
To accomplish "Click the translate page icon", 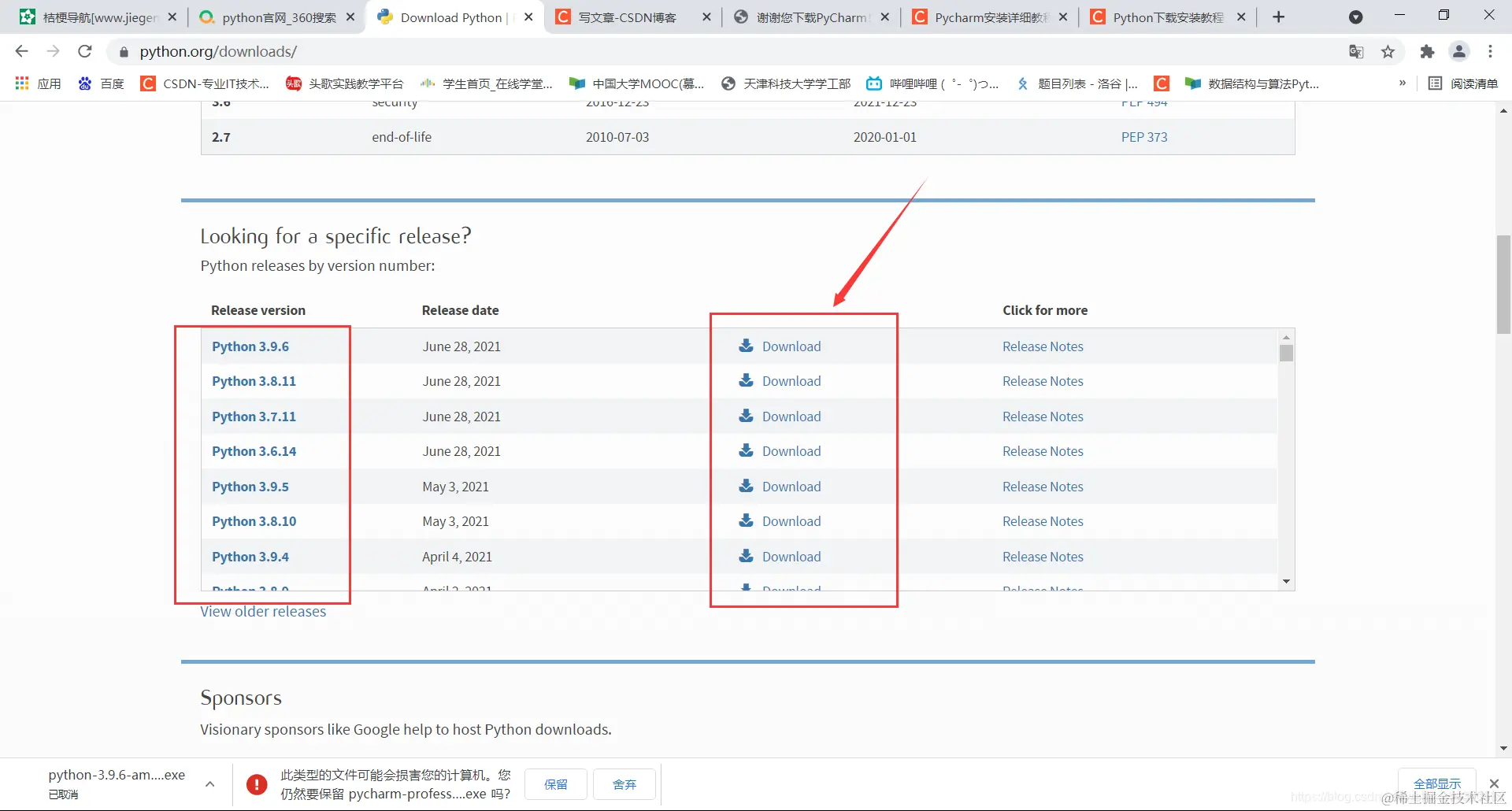I will [1356, 52].
